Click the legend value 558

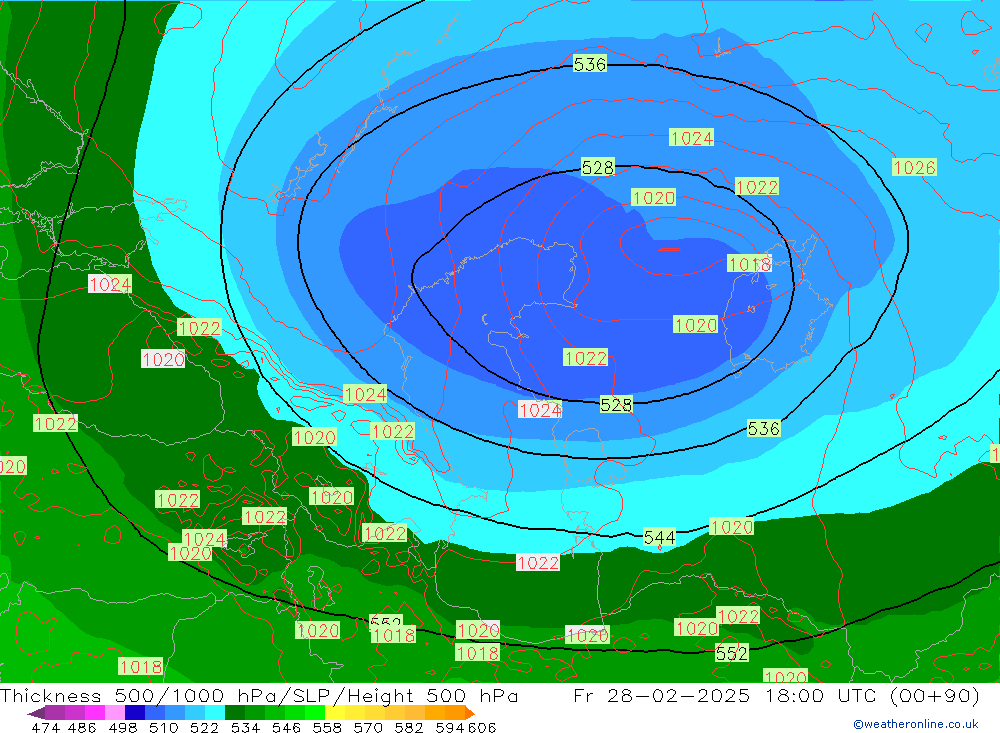point(327,727)
